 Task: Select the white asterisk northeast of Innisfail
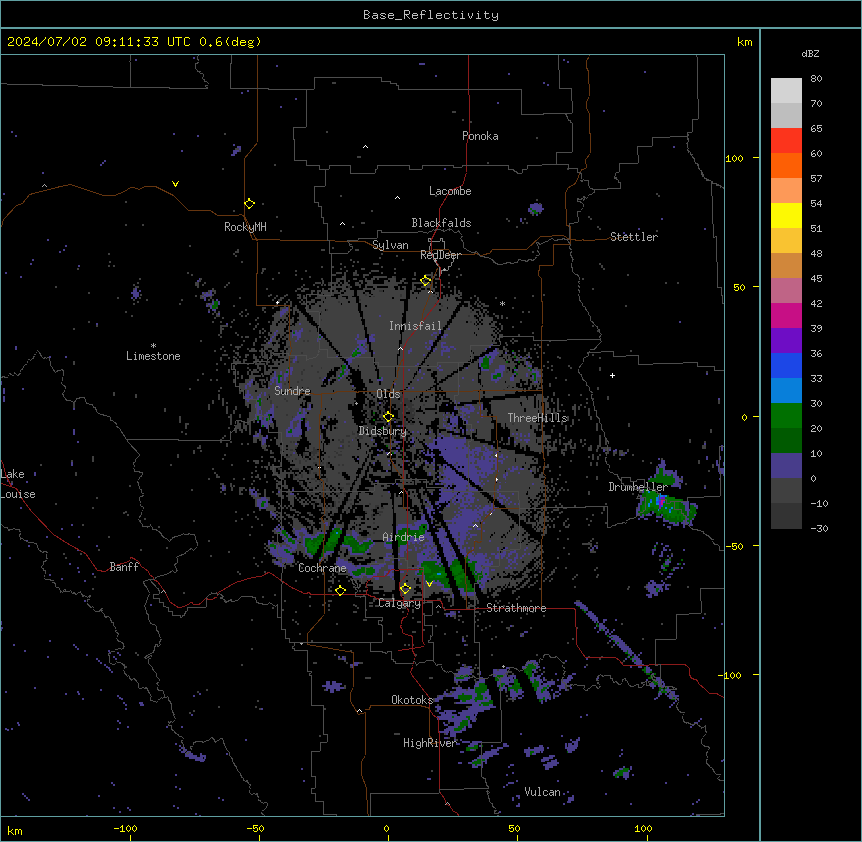pyautogui.click(x=502, y=303)
